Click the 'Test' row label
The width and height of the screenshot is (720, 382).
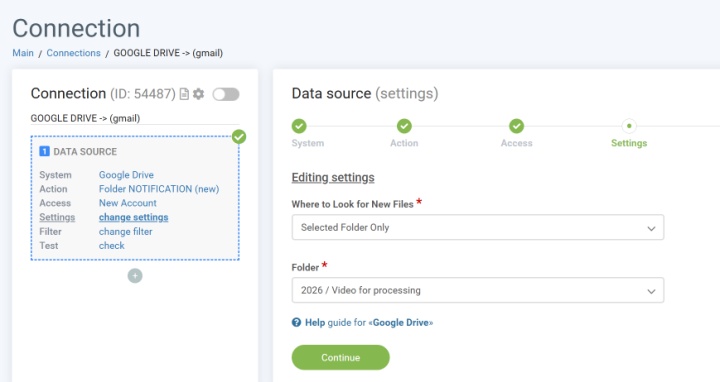pos(49,246)
